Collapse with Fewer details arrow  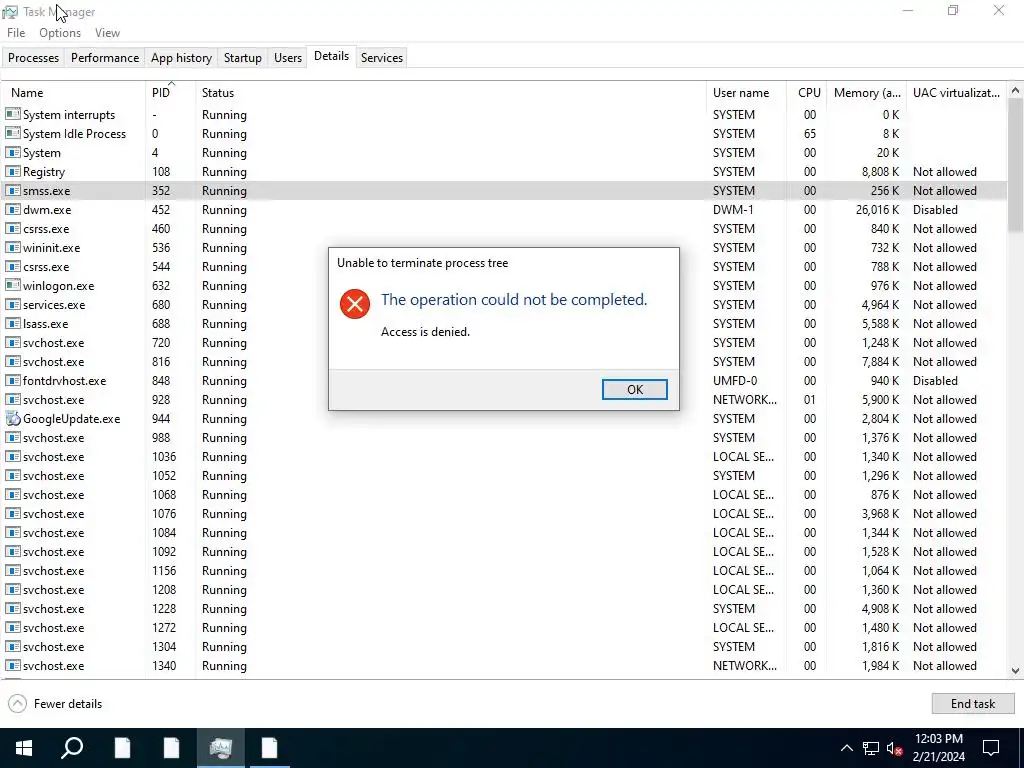[18, 703]
